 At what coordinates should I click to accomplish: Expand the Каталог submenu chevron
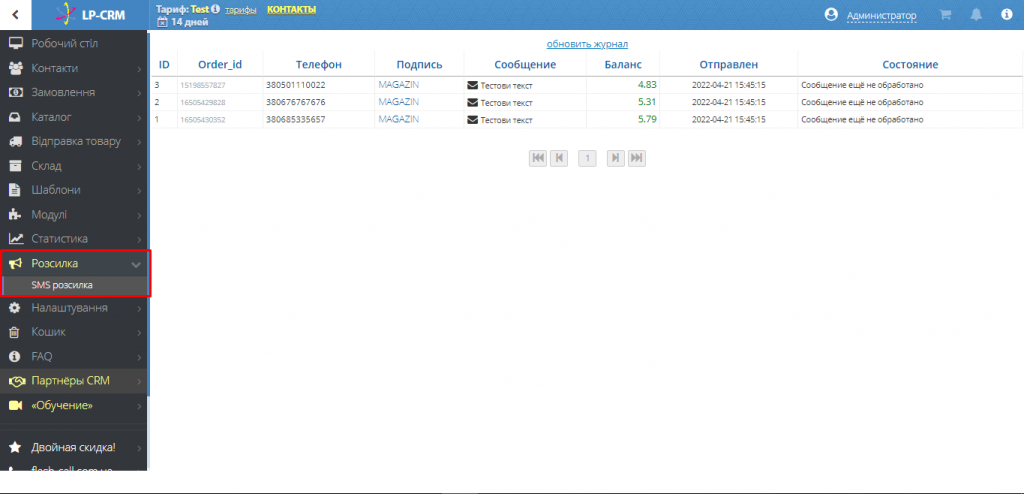[139, 118]
